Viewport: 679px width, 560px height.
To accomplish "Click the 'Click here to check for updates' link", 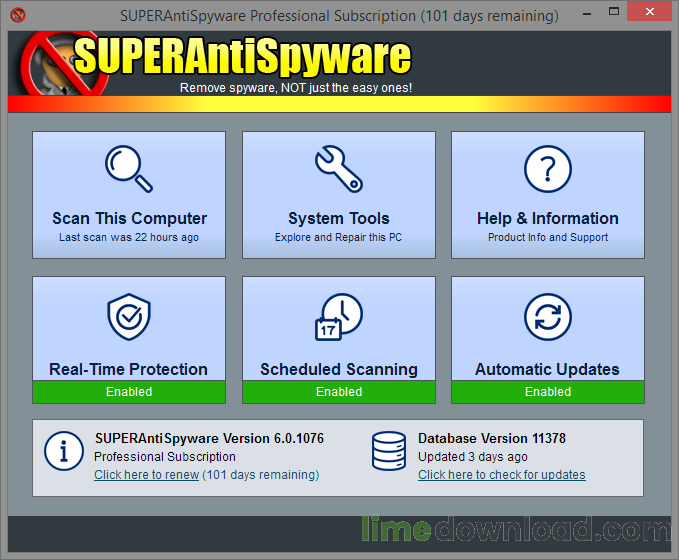I will tap(501, 475).
